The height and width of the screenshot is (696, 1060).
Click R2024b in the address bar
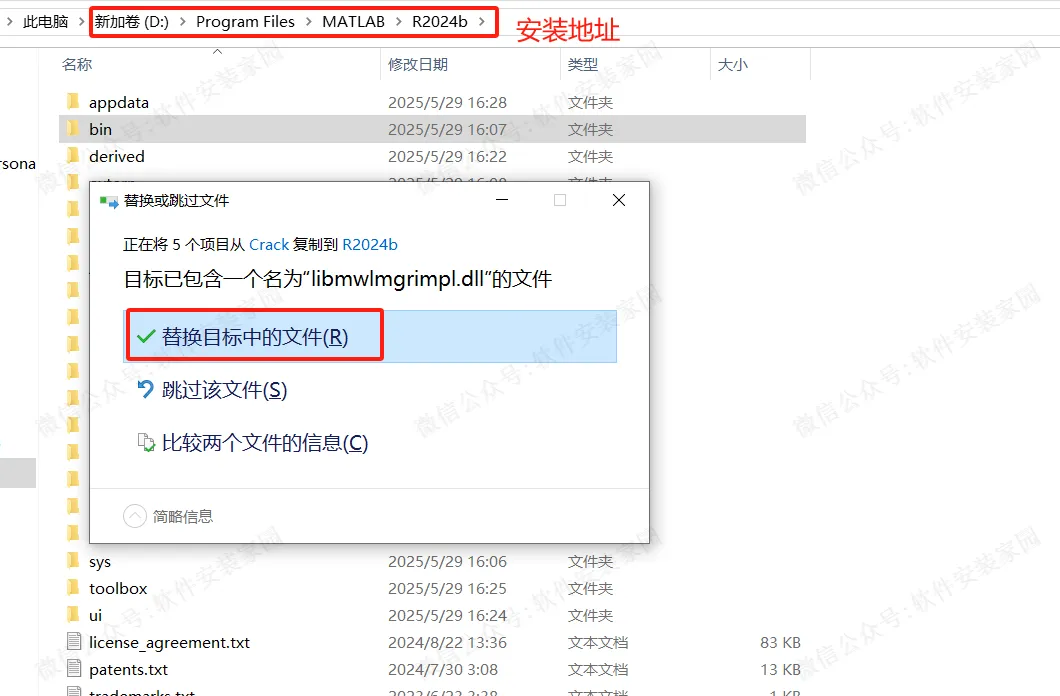pos(440,22)
